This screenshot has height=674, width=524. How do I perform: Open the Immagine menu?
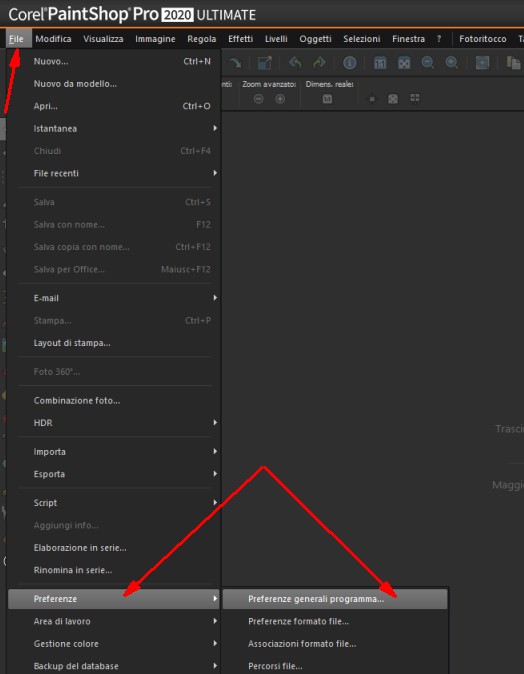click(155, 39)
